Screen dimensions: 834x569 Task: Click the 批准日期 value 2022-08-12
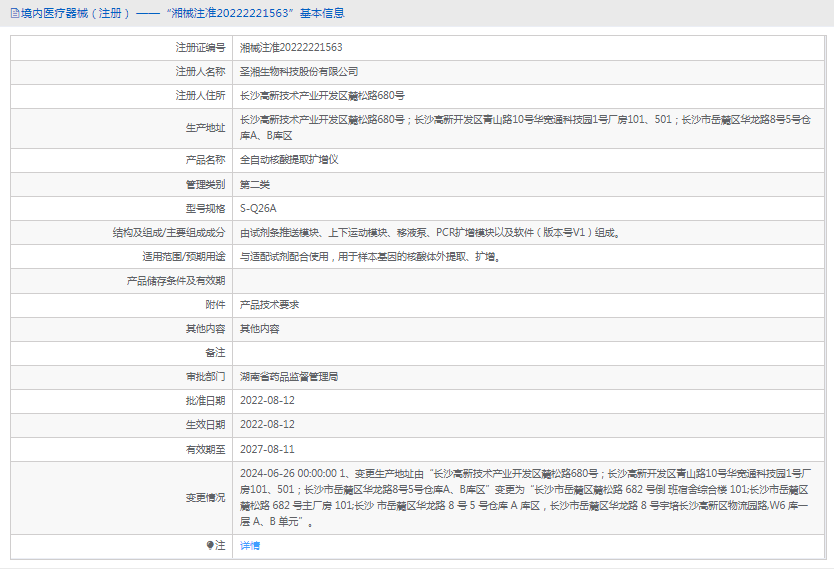[x=267, y=400]
